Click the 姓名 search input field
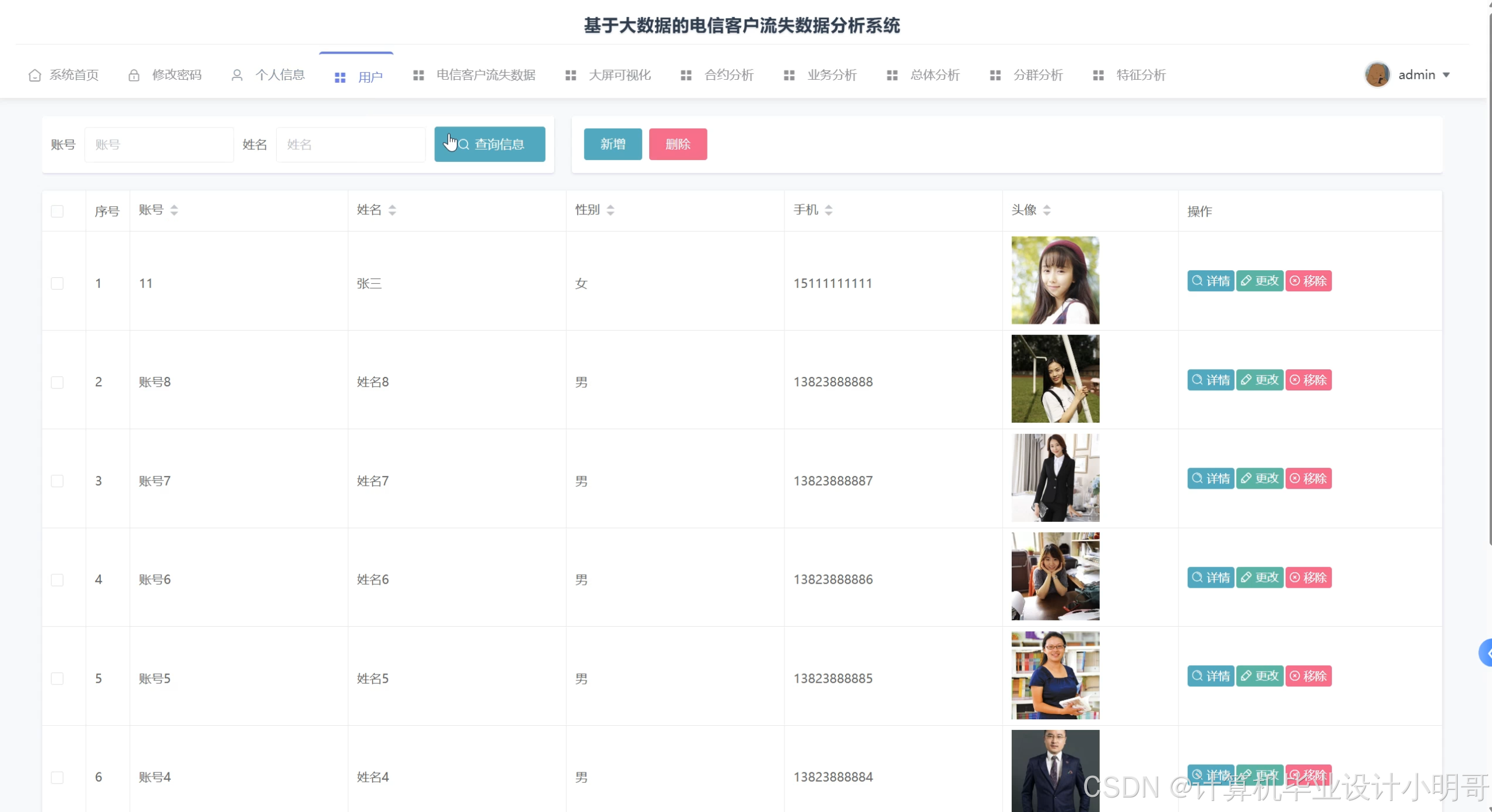Viewport: 1492px width, 812px height. tap(351, 144)
